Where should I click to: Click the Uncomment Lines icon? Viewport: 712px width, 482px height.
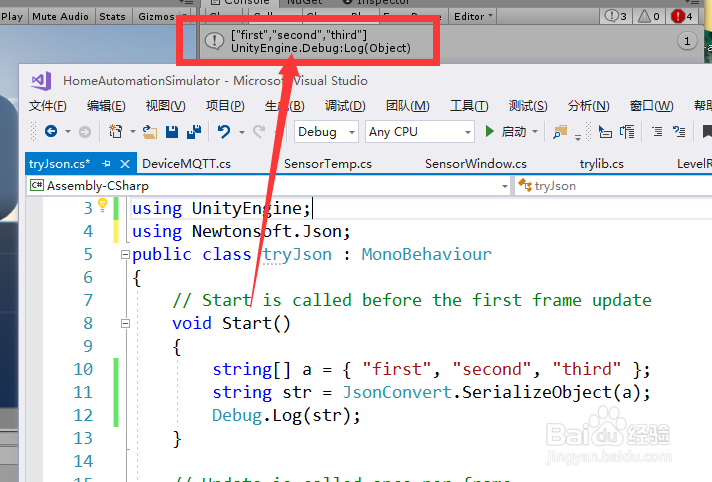click(679, 132)
